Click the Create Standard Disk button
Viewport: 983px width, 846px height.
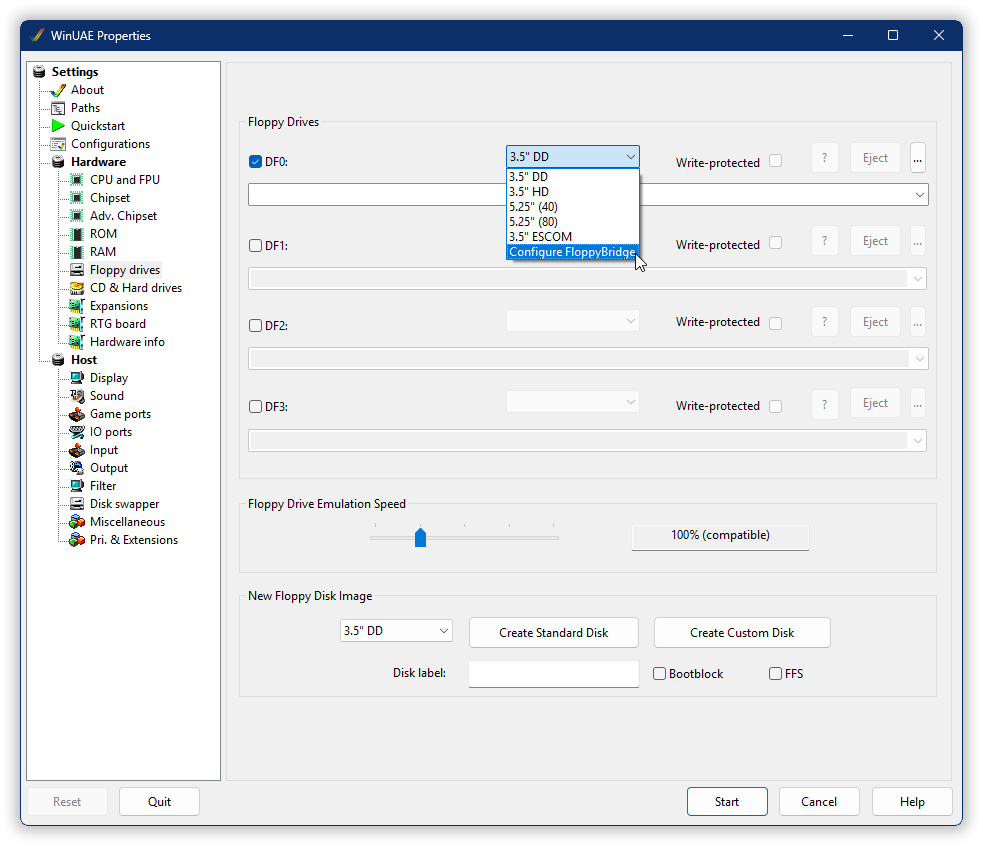click(553, 632)
